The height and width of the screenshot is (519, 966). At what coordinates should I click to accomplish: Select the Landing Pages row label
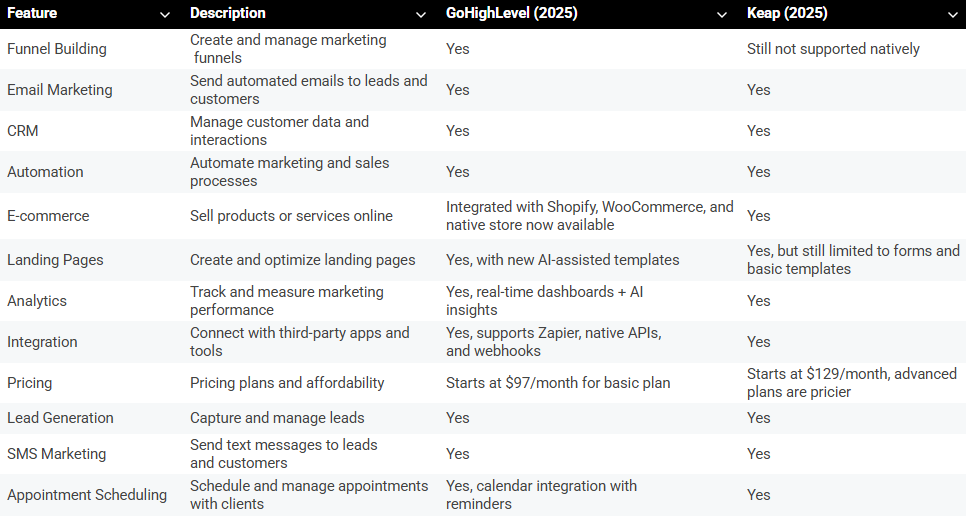55,260
